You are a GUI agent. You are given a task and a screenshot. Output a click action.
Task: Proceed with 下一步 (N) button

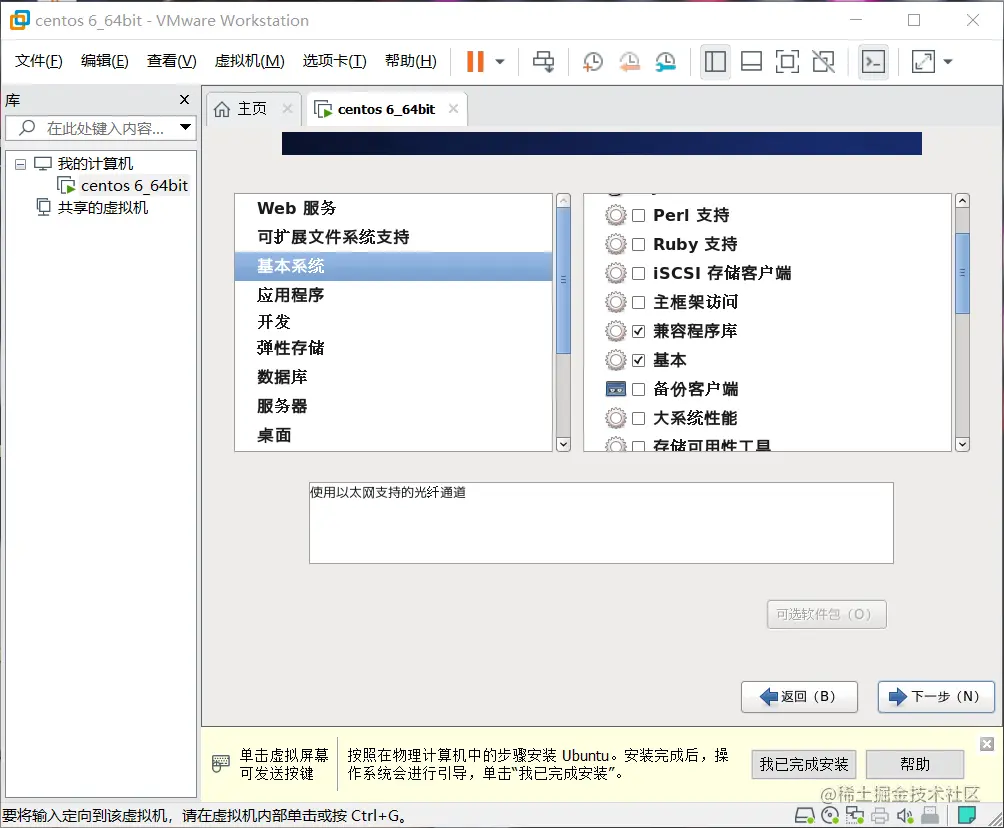click(936, 697)
